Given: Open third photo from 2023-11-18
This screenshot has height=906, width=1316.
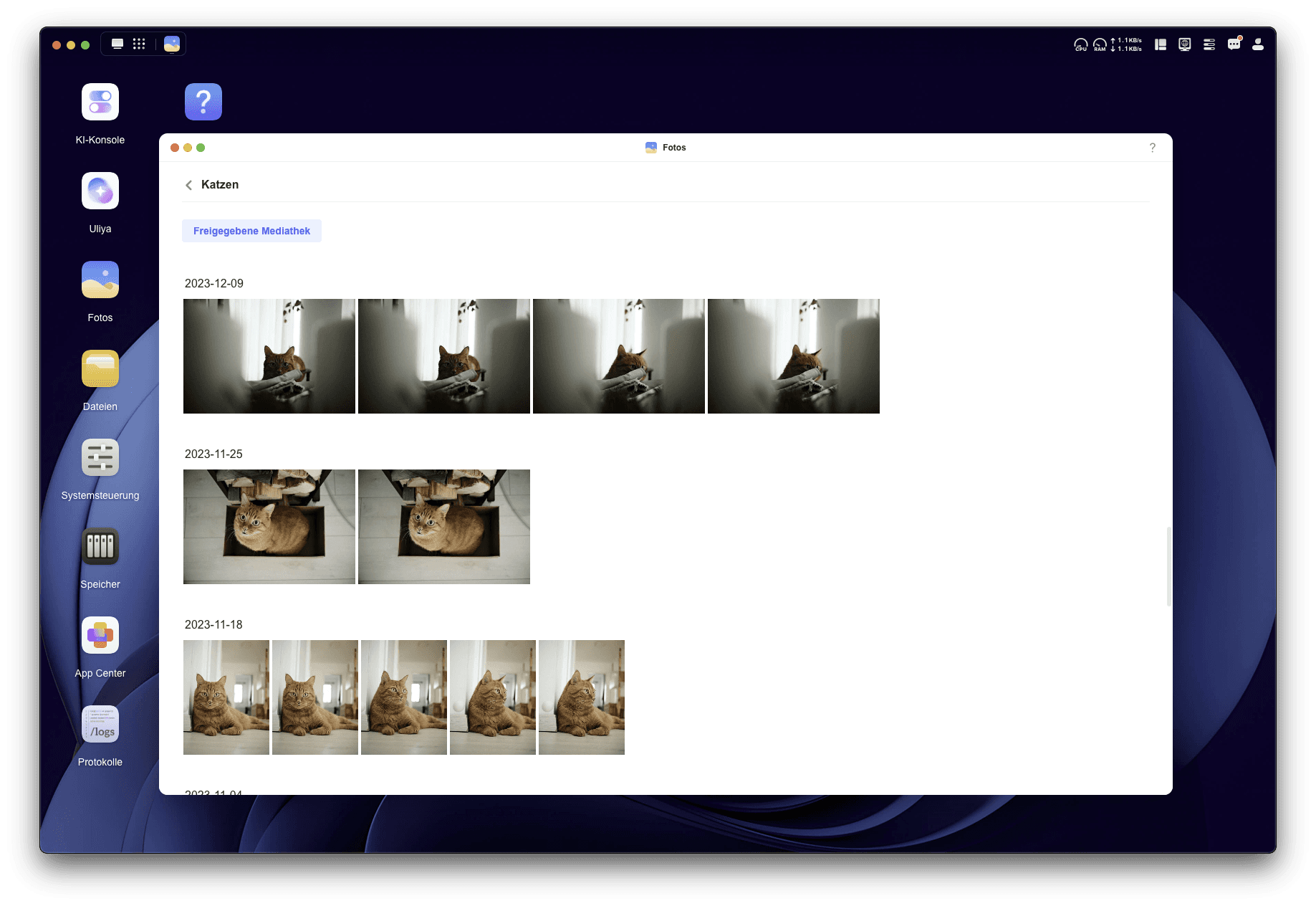Looking at the screenshot, I should point(404,697).
